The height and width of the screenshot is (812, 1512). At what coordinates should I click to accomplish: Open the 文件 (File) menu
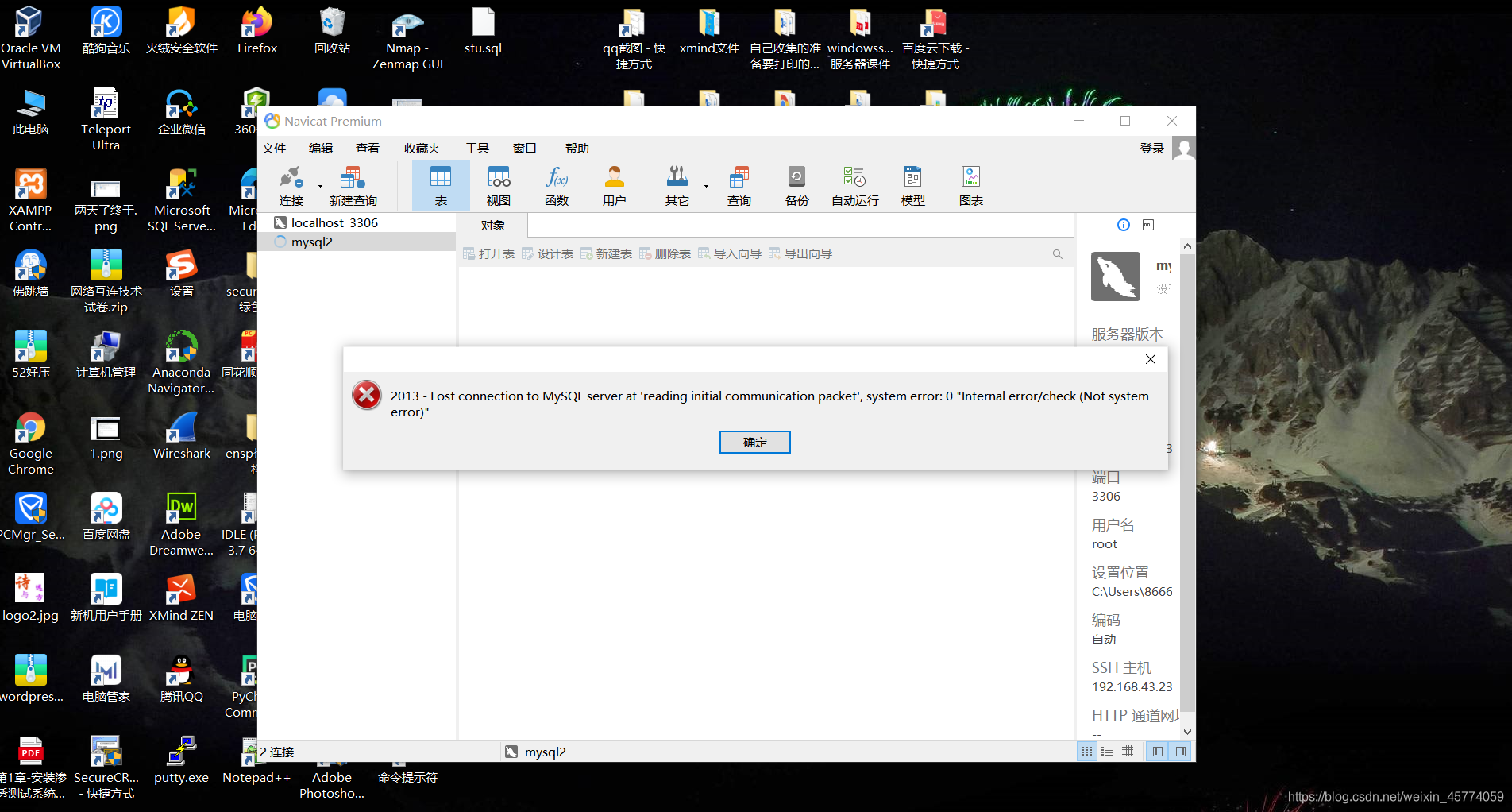pyautogui.click(x=274, y=149)
